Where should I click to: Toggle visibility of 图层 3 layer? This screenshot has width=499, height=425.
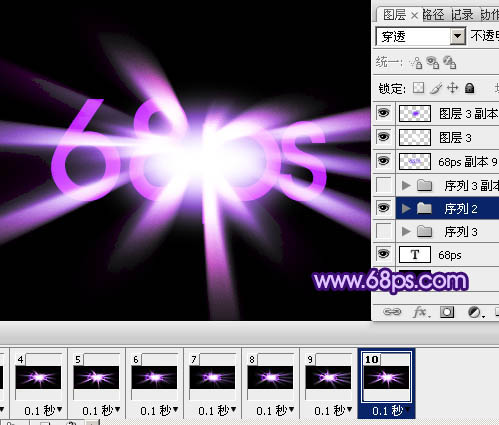pos(384,137)
